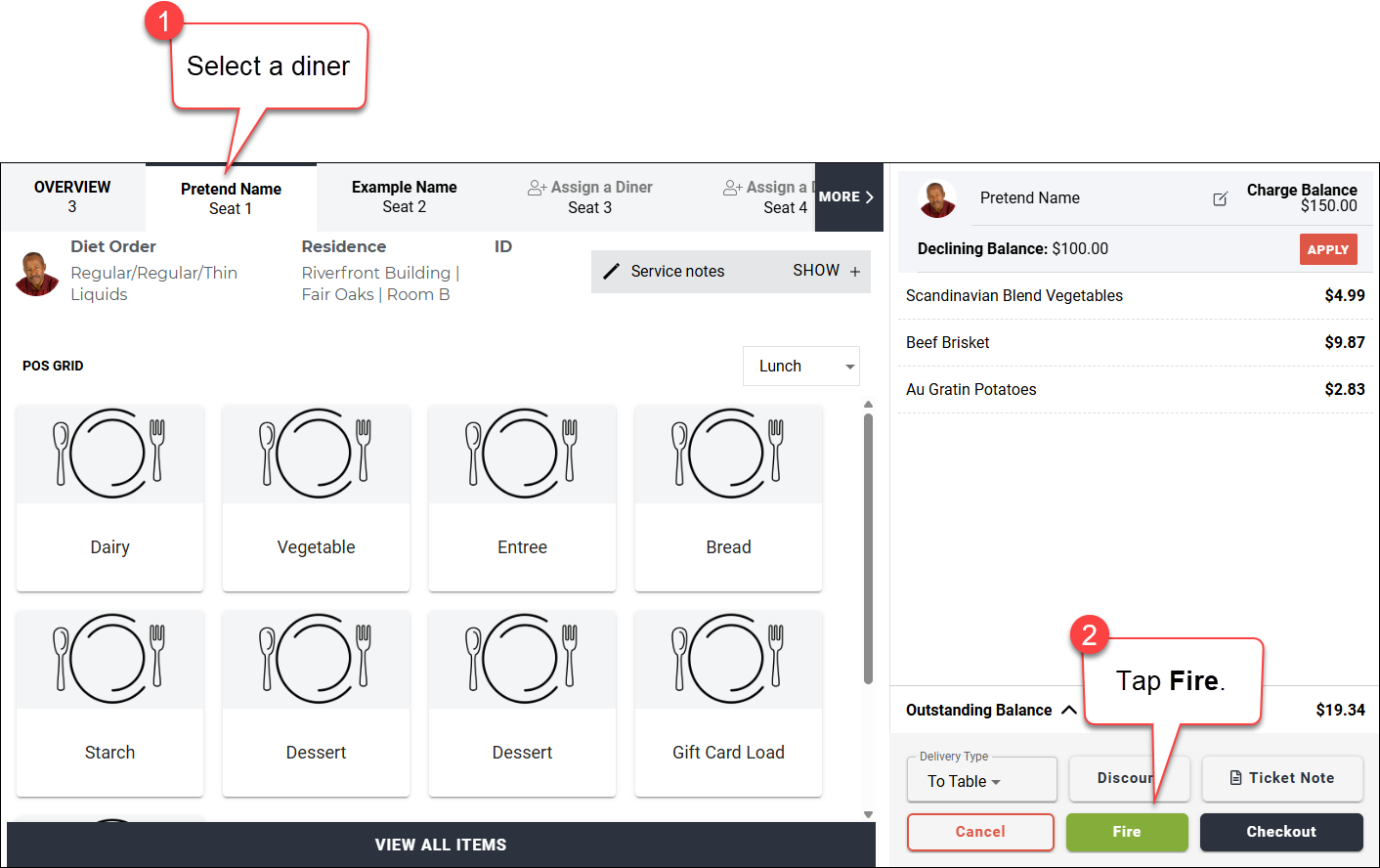Proceed to Checkout
The height and width of the screenshot is (868, 1380).
pos(1281,832)
